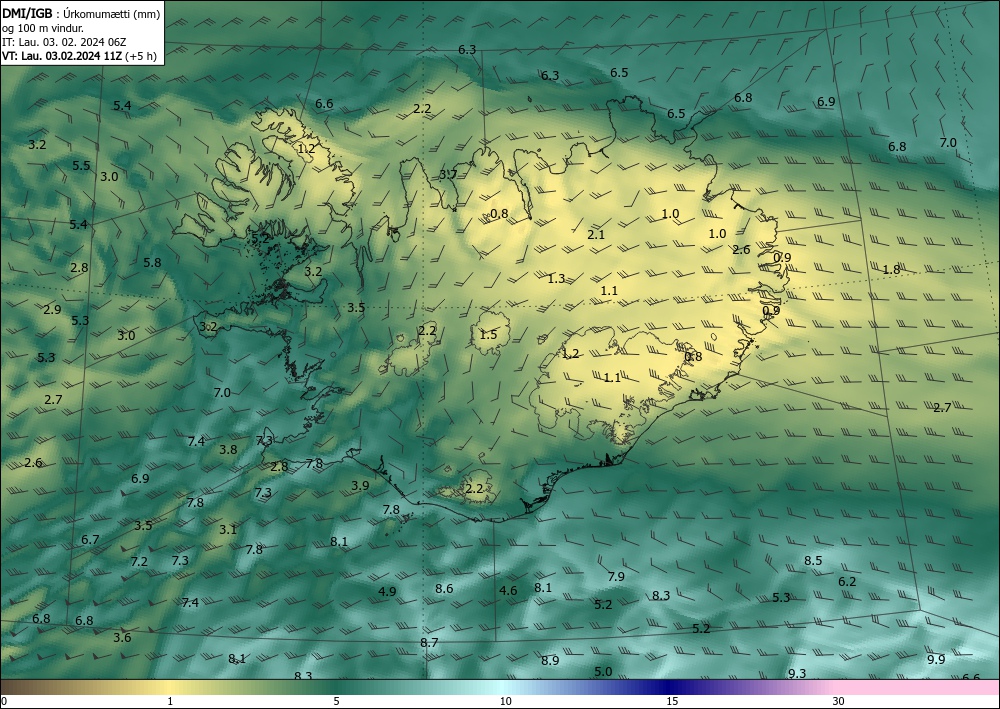Click the map value '3.7'
Screen dimensions: 1000x709
point(448,174)
